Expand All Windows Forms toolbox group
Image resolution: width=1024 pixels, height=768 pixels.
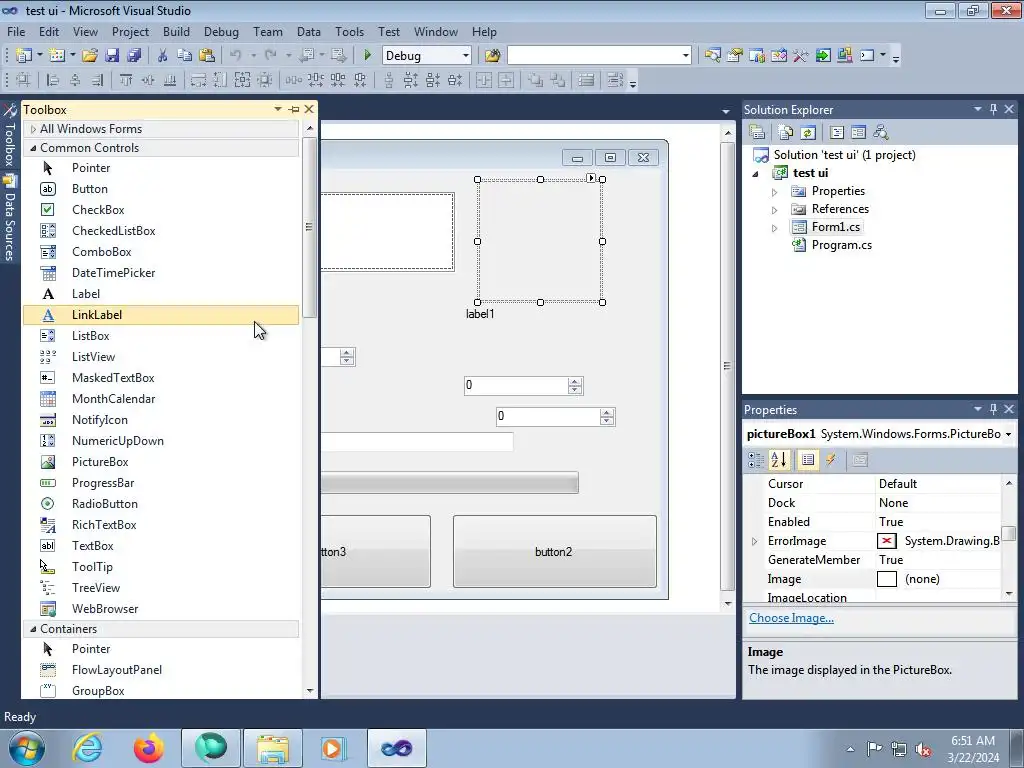[x=33, y=129]
